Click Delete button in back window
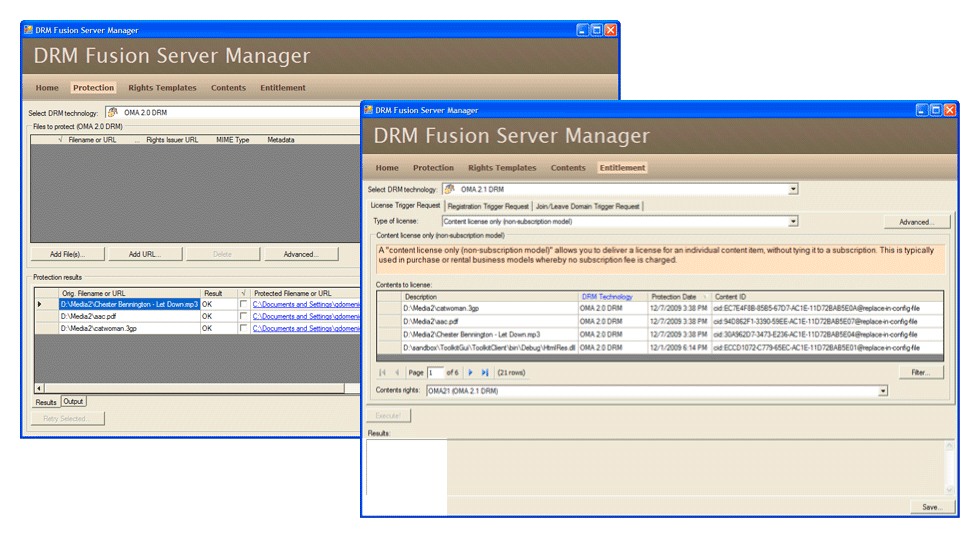 (x=222, y=254)
